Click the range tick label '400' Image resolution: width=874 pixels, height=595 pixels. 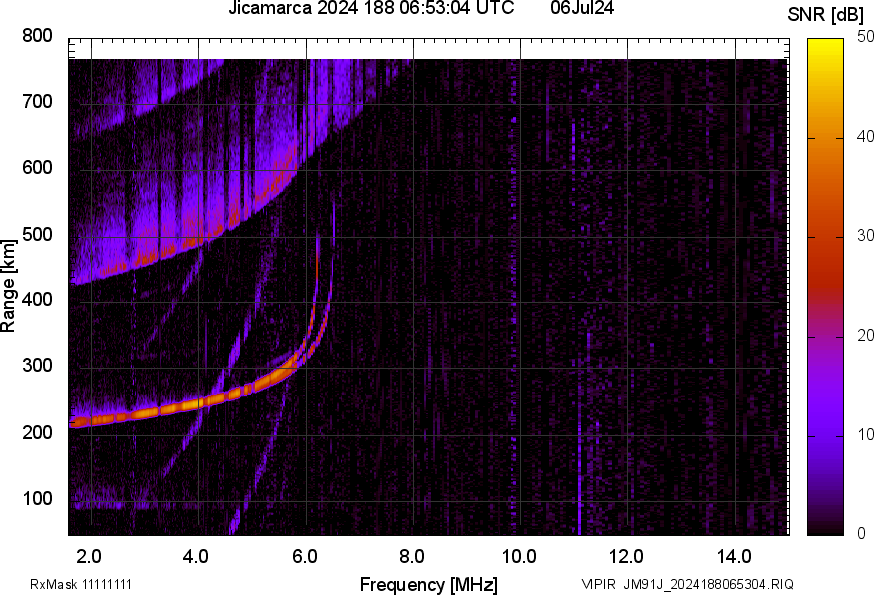(x=37, y=299)
